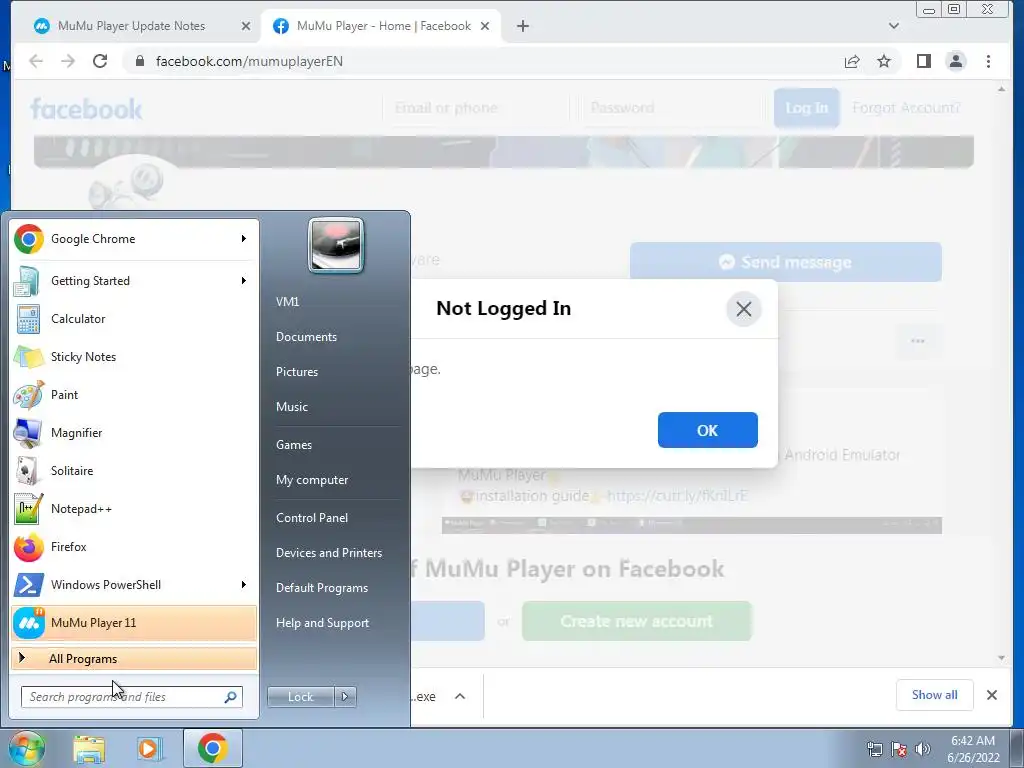
Task: Bookmark this page with star icon
Action: tap(884, 61)
